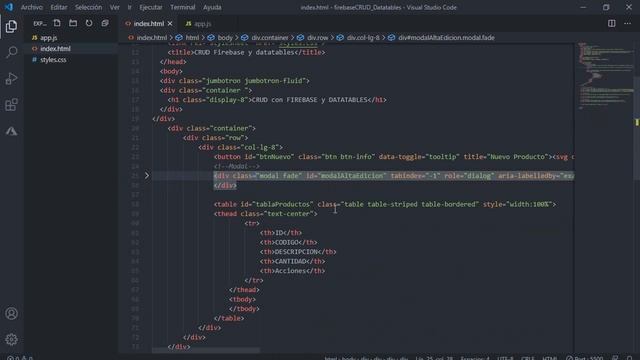Open the editor More Actions menu
This screenshot has width=640, height=360.
(x=627, y=23)
